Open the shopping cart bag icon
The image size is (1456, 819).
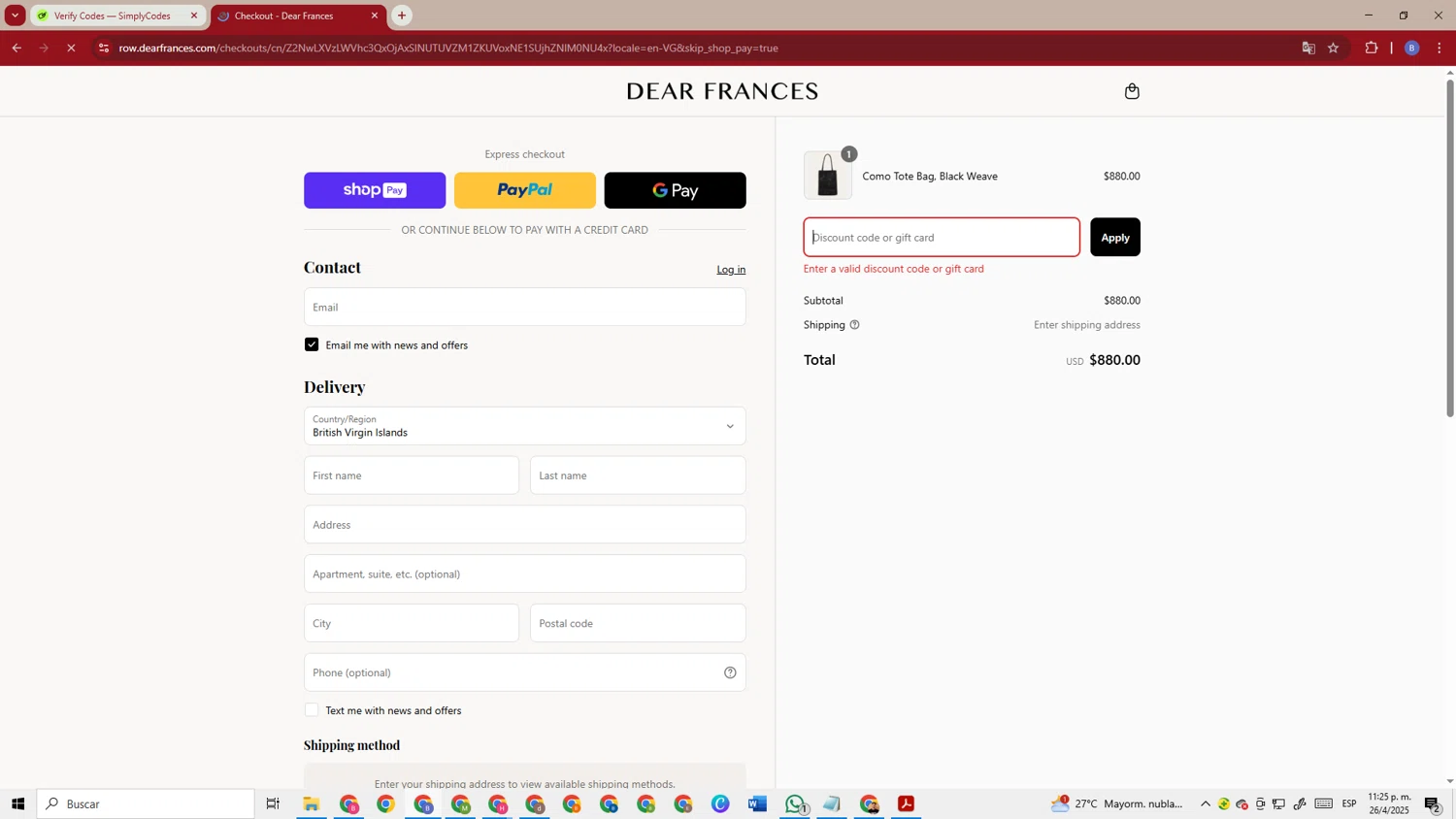[1132, 91]
